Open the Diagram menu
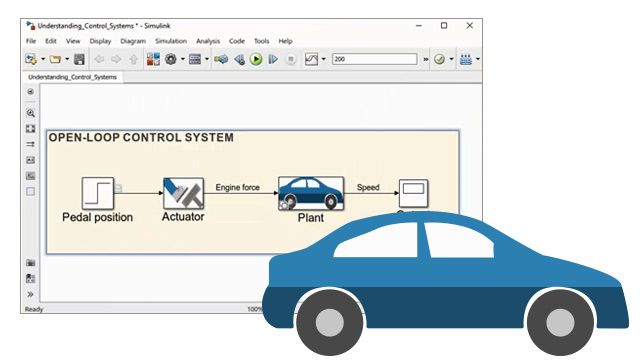The width and height of the screenshot is (640, 360). [133, 41]
